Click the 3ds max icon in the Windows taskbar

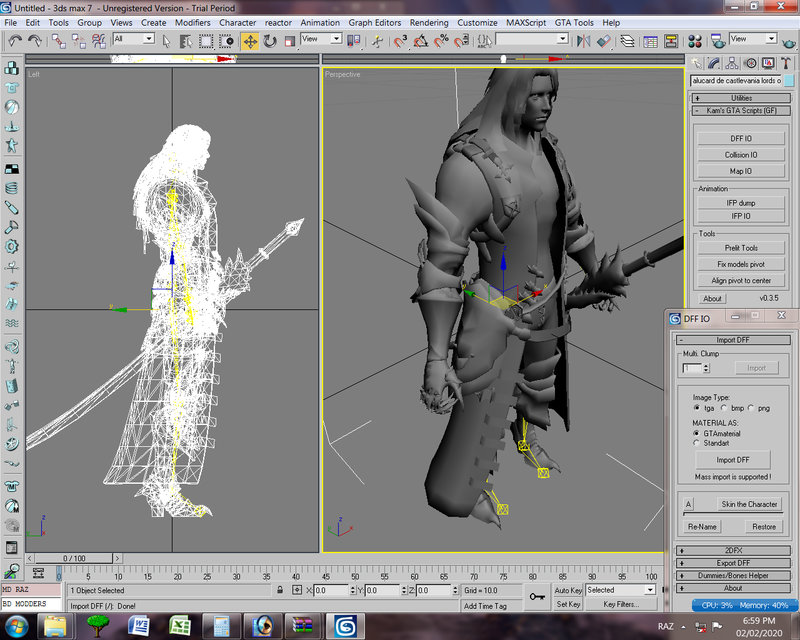click(345, 626)
